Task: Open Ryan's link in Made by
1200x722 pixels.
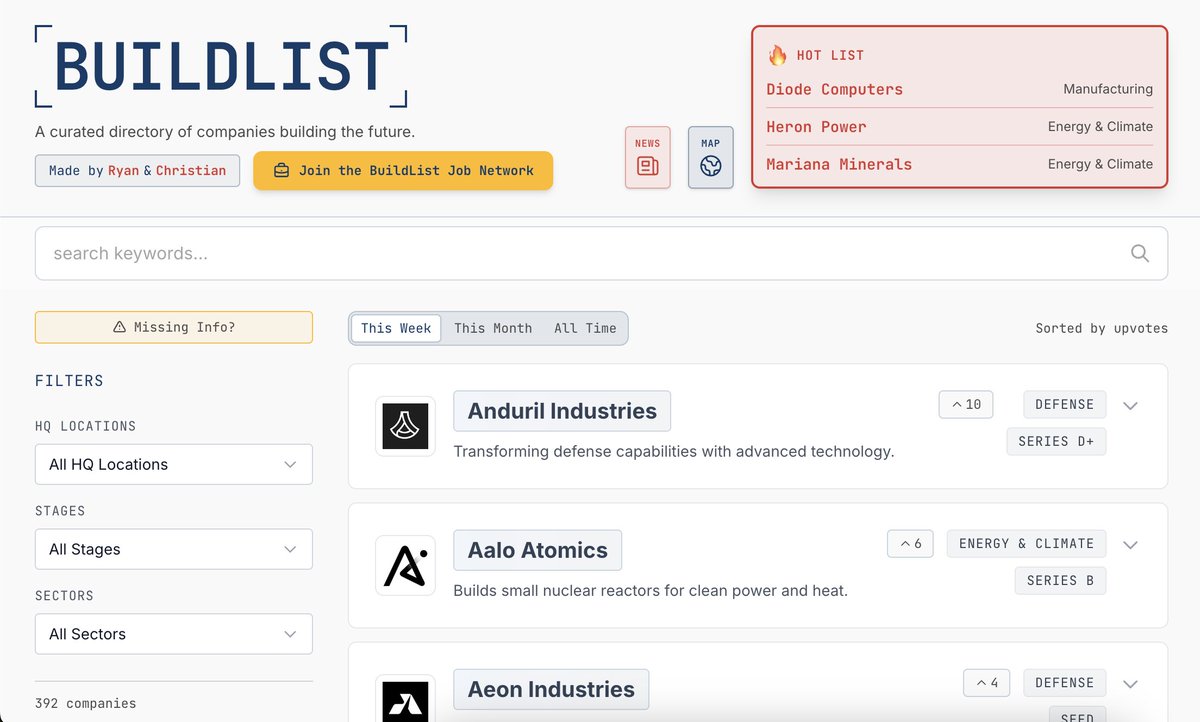Action: (124, 170)
